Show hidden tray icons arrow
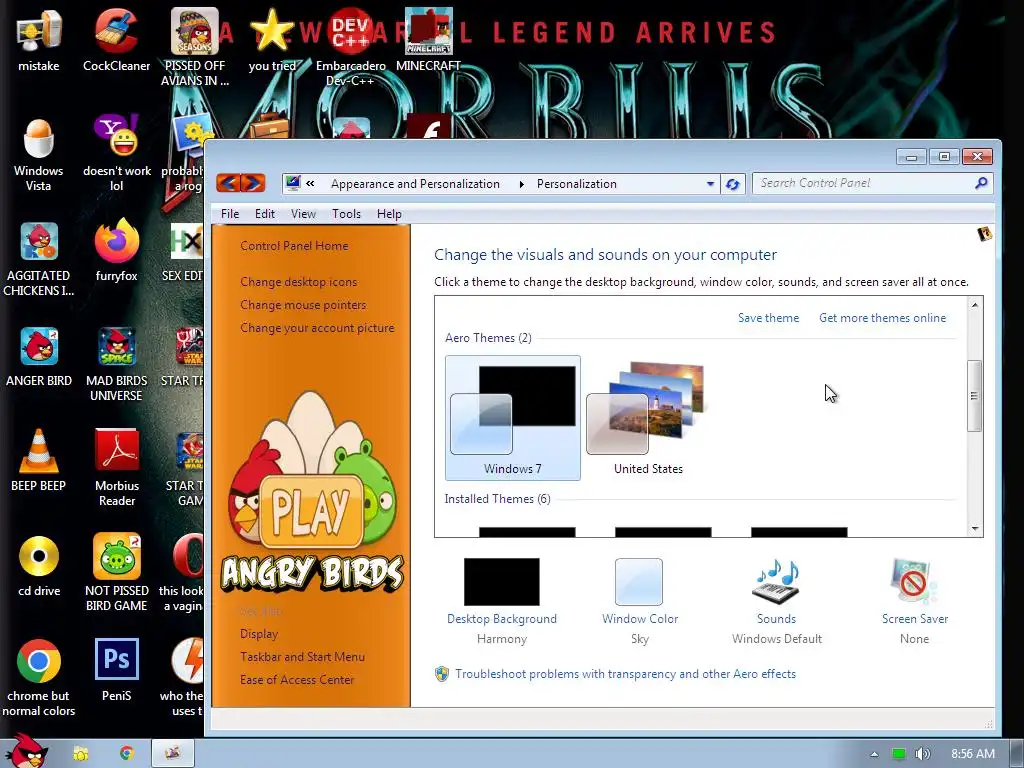1024x768 pixels. point(874,754)
